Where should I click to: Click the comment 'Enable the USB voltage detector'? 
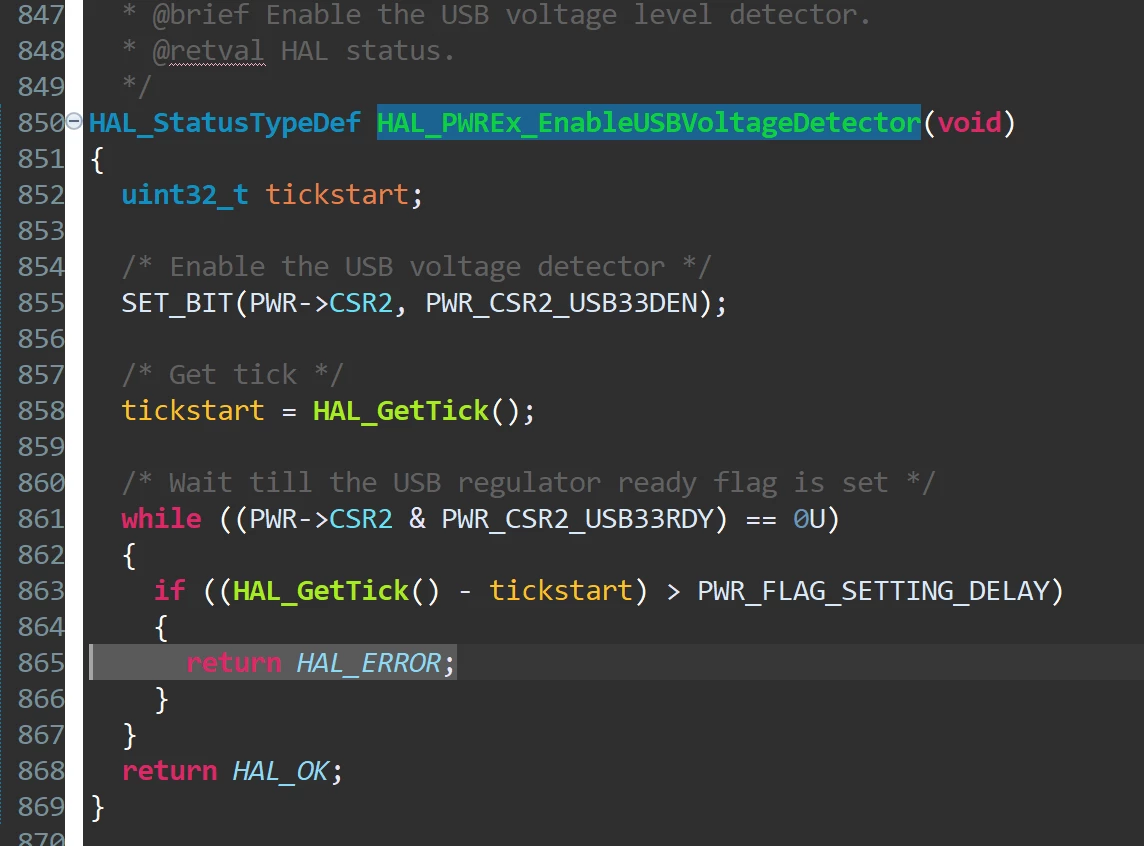coord(417,267)
